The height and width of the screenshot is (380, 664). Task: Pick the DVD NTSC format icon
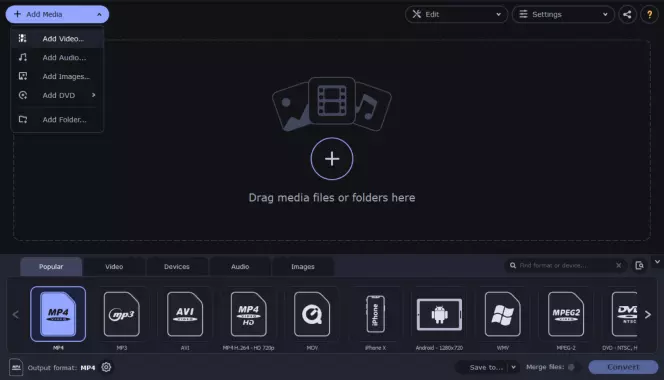click(625, 314)
